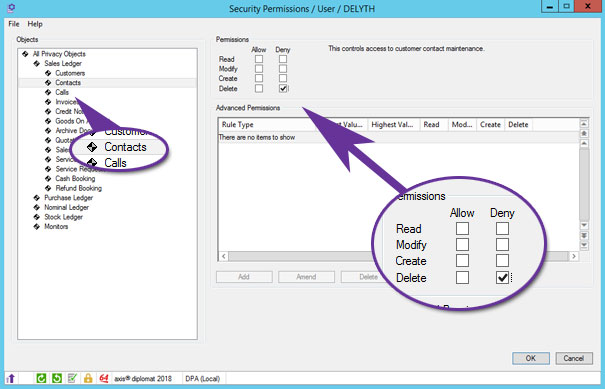Click the double-arrow page-up button beside rules list
This screenshot has height=389, width=605.
(584, 134)
